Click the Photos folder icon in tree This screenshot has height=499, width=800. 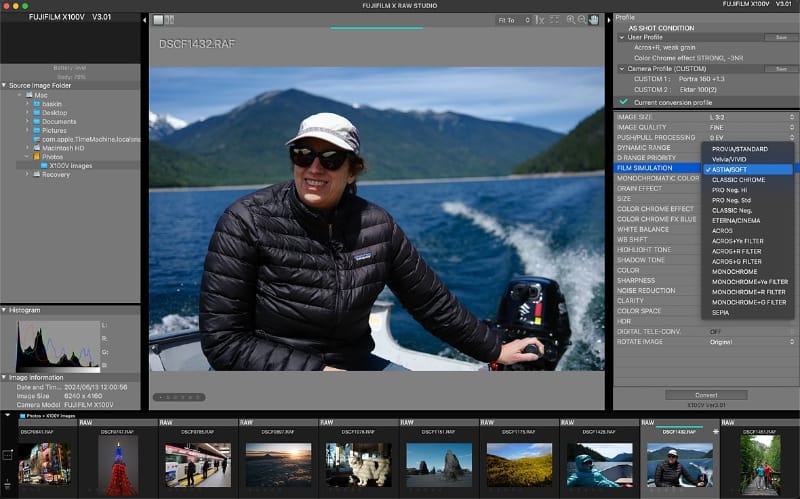[x=37, y=157]
